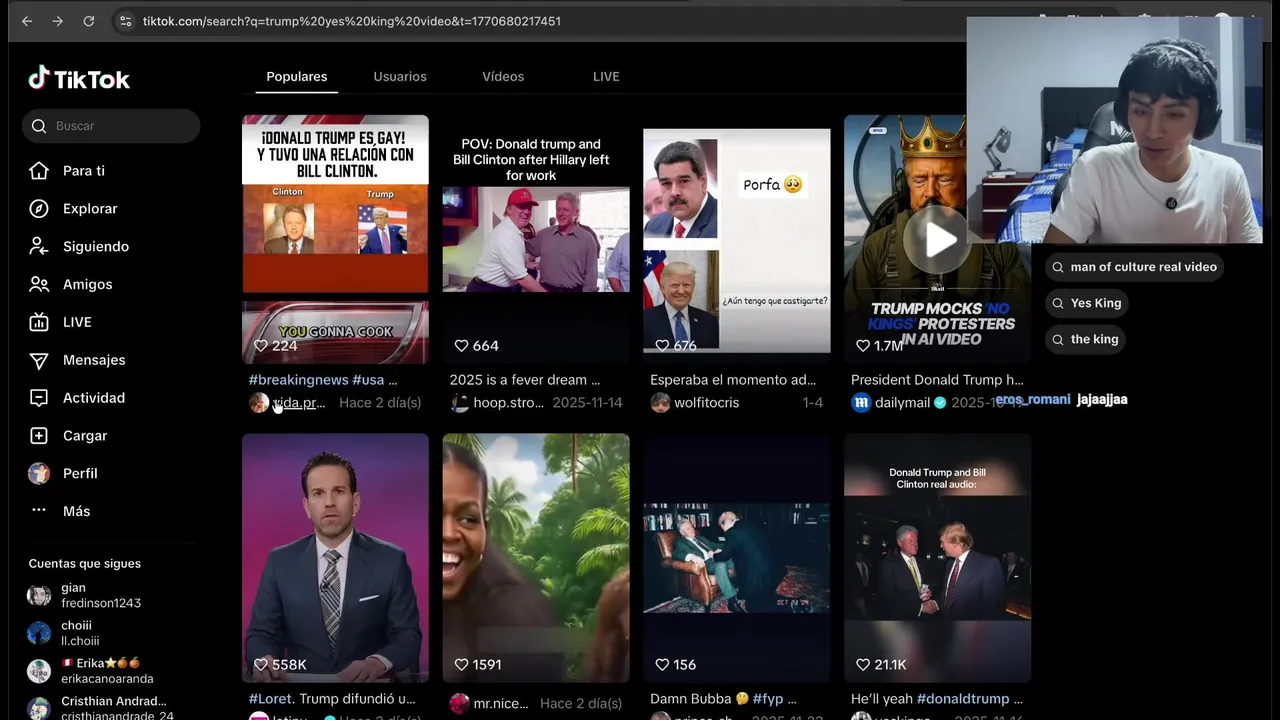Switch to the Usuarios tab
Image resolution: width=1280 pixels, height=720 pixels.
400,77
